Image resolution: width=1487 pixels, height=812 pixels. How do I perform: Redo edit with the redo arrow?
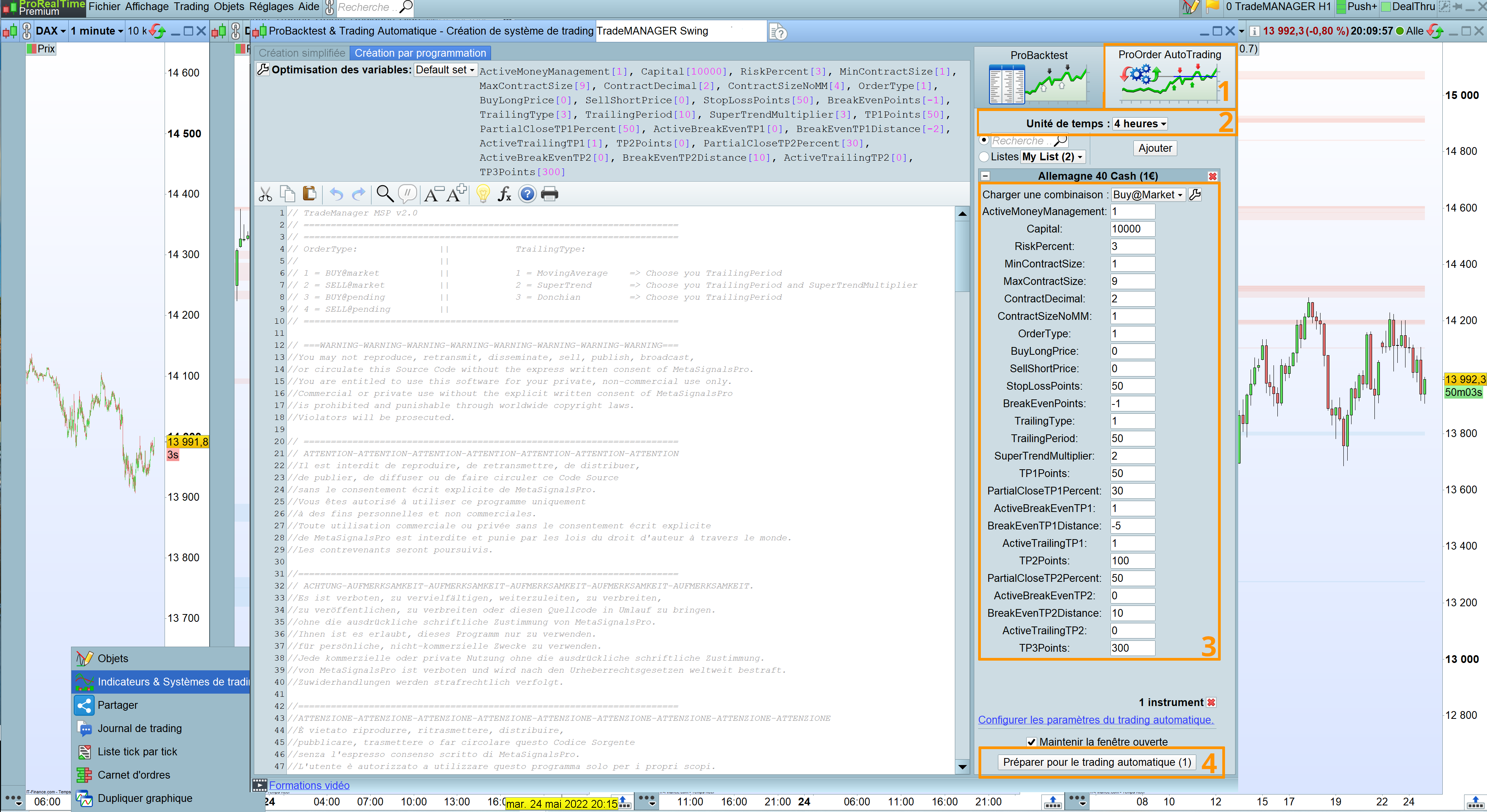point(359,194)
